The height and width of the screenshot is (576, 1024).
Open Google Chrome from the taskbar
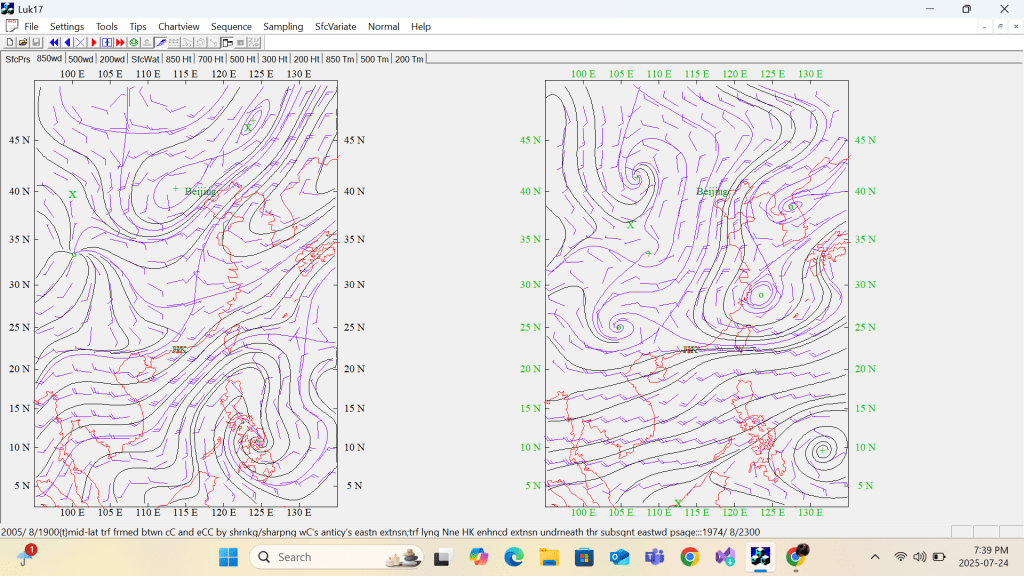[689, 557]
